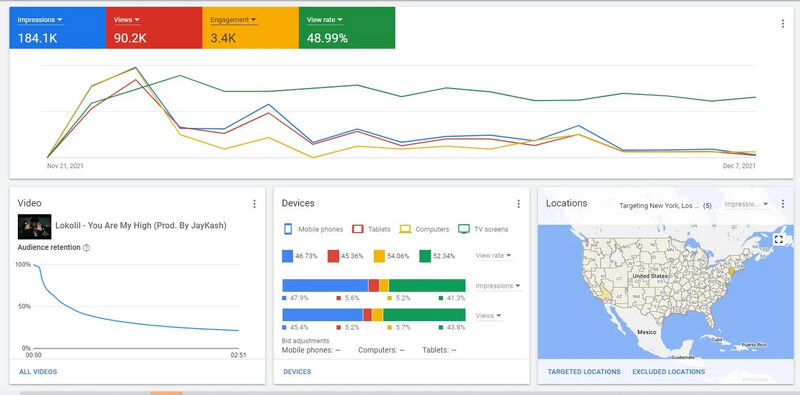
Task: Click the 3.4K engagement value
Action: pyautogui.click(x=223, y=38)
